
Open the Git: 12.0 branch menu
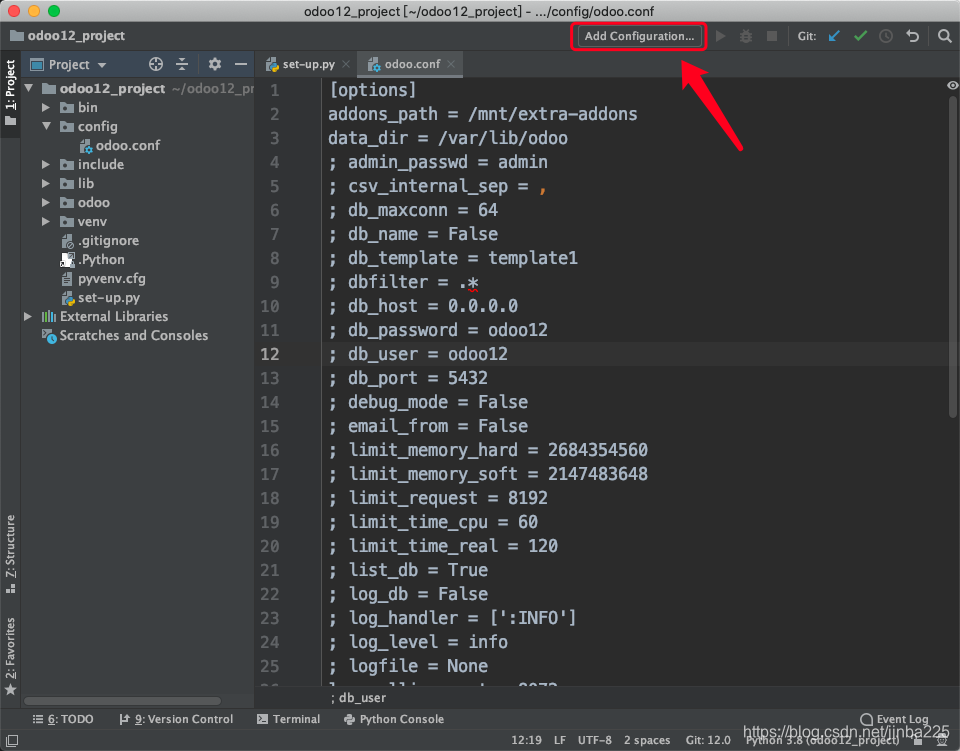[x=708, y=740]
